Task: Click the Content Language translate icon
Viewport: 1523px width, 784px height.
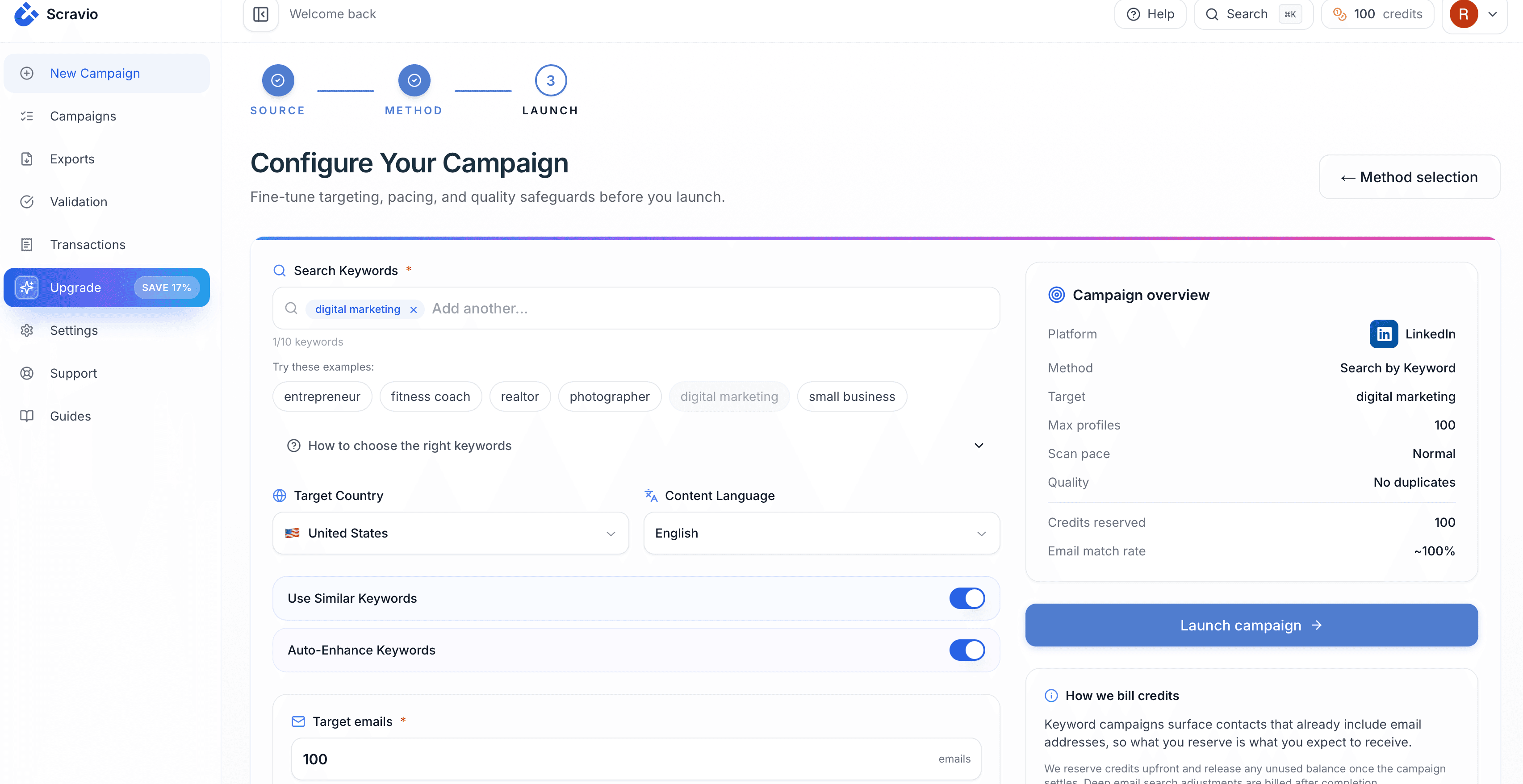Action: [x=651, y=496]
